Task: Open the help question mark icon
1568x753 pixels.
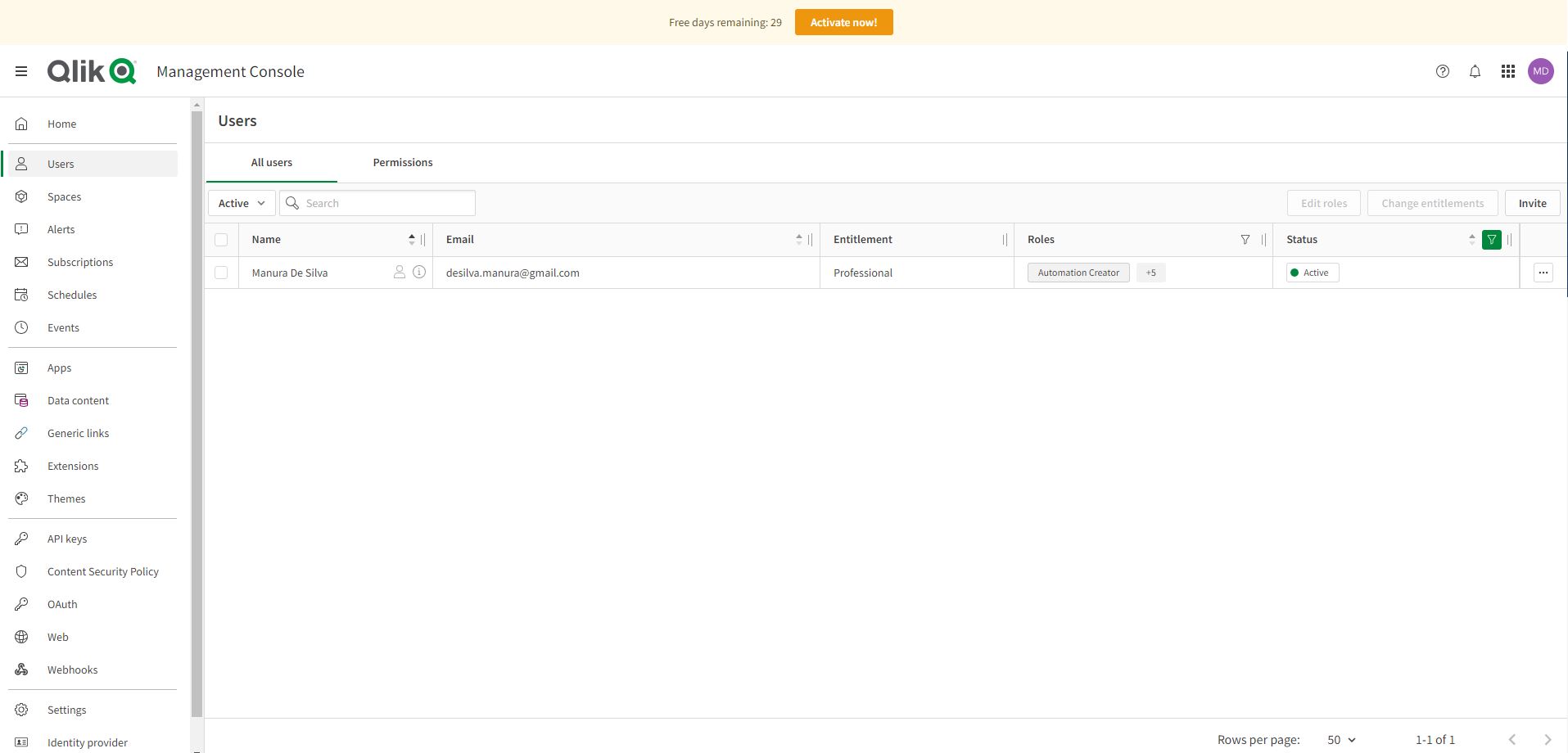Action: point(1443,71)
